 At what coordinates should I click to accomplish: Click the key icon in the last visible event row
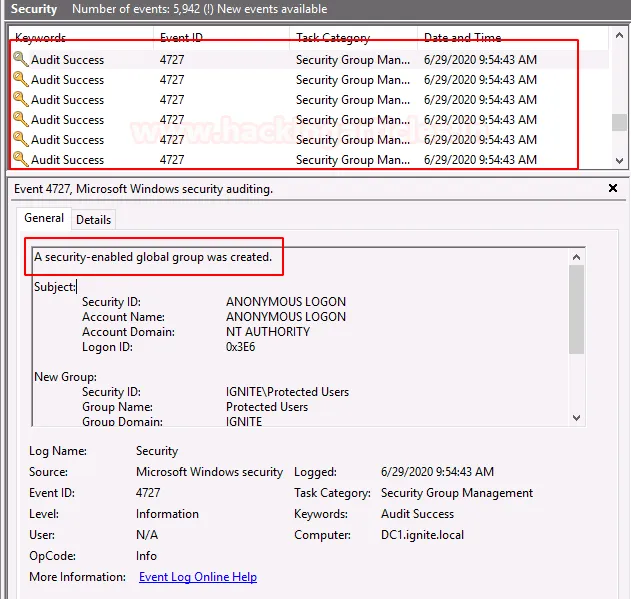point(20,160)
